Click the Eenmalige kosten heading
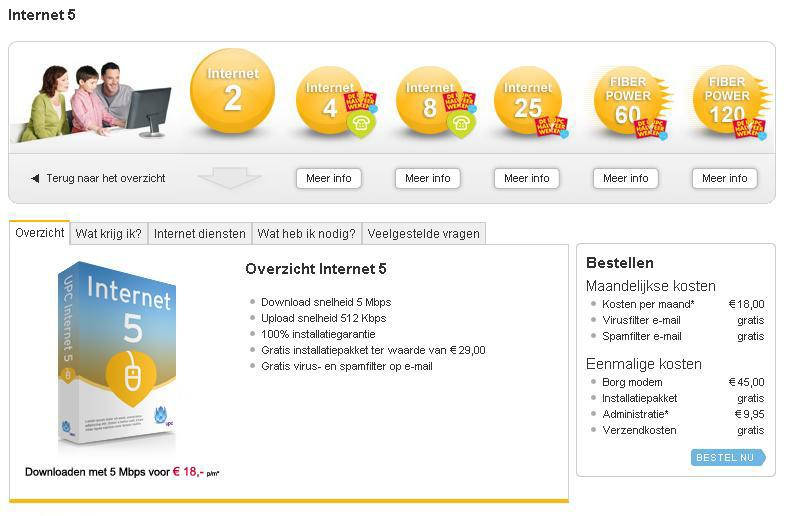Image resolution: width=794 pixels, height=516 pixels. coord(644,364)
